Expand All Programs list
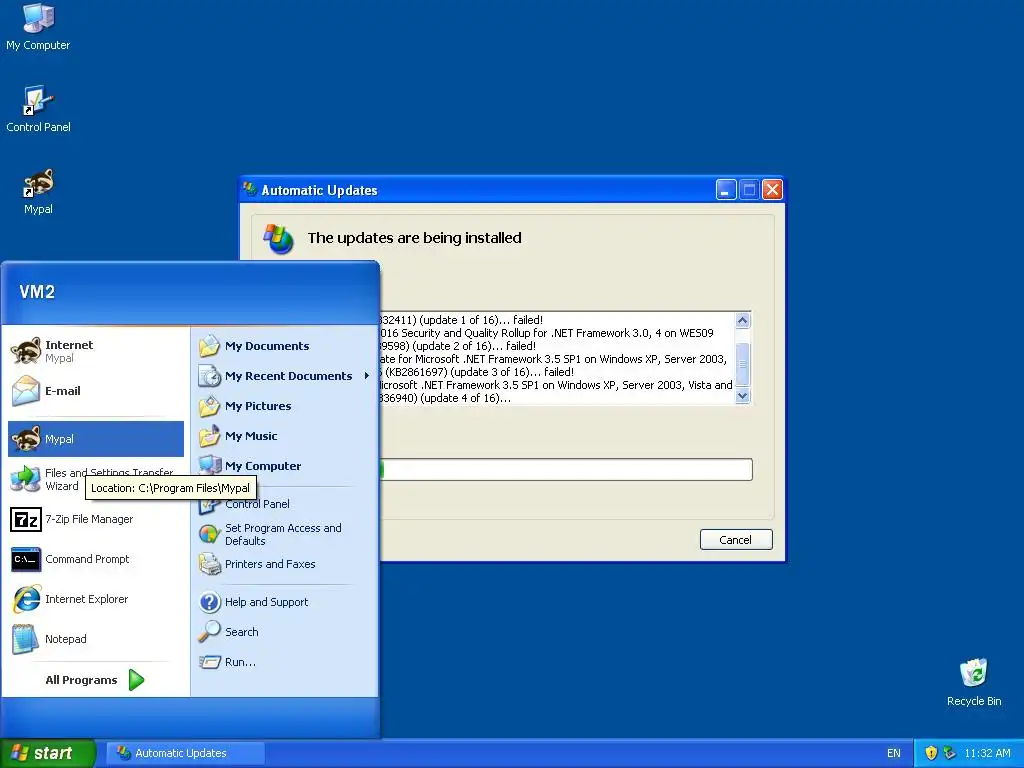The image size is (1024, 768). (95, 680)
